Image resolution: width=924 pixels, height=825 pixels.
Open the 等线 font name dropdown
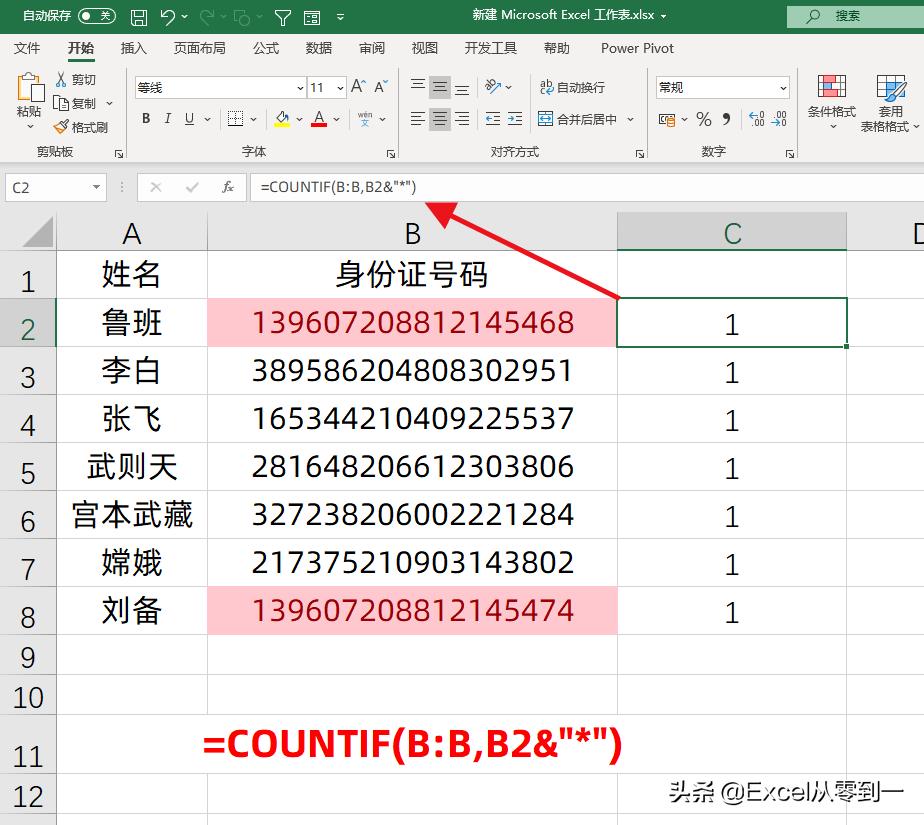coord(300,87)
